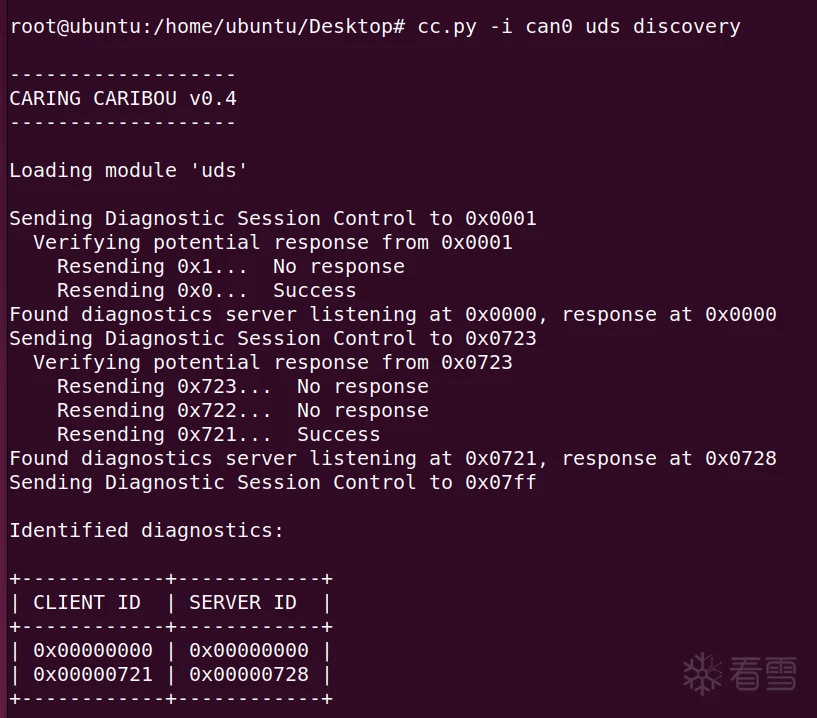Screen dimensions: 817x718
Task: Click 'Verifying potential response from 0x0723' line
Action: tap(272, 362)
